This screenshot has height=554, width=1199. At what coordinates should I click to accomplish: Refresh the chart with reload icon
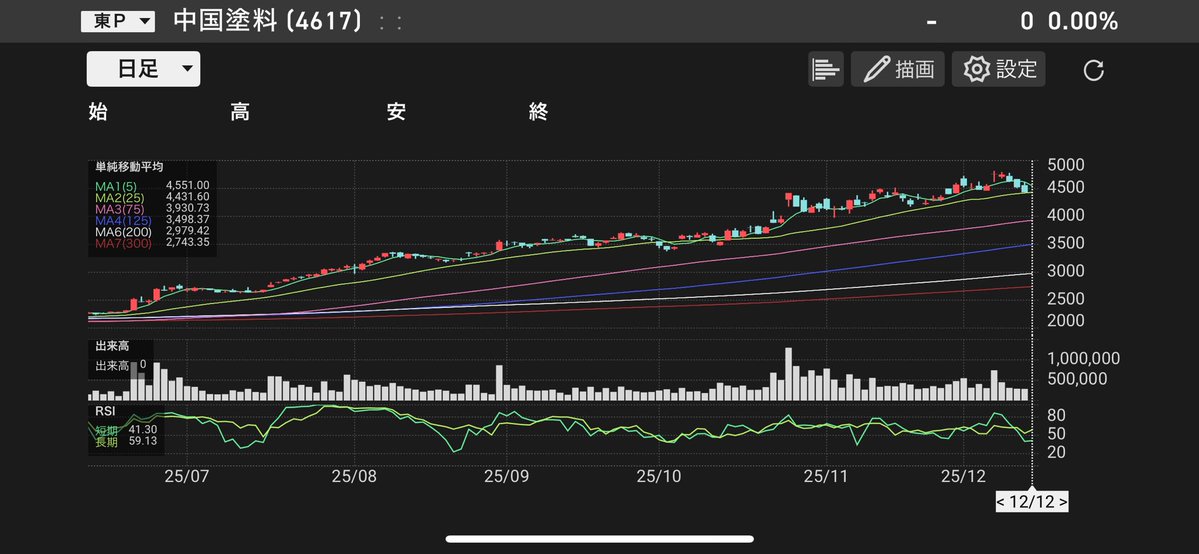[x=1094, y=70]
